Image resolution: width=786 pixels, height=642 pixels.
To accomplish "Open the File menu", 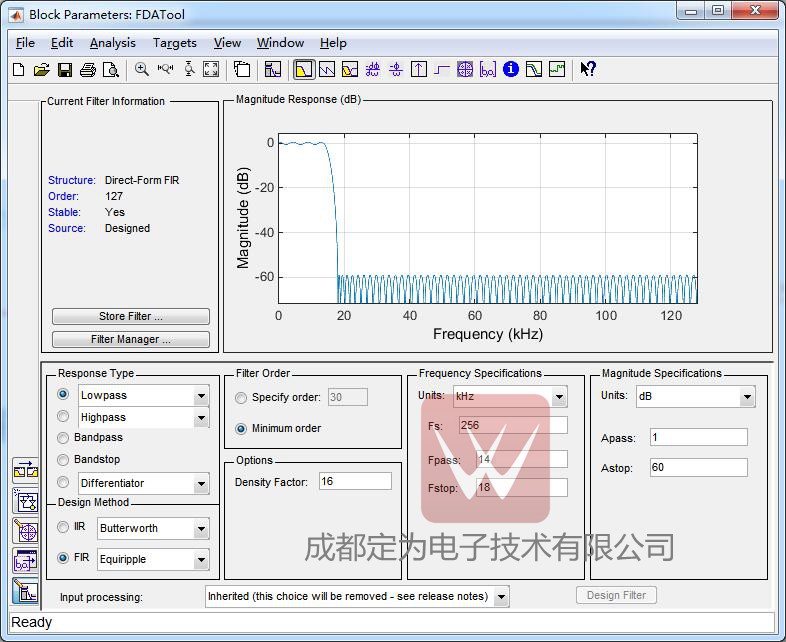I will coord(25,43).
